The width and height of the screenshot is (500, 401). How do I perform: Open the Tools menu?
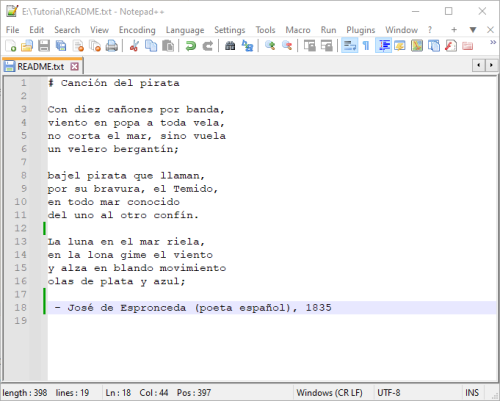(265, 30)
